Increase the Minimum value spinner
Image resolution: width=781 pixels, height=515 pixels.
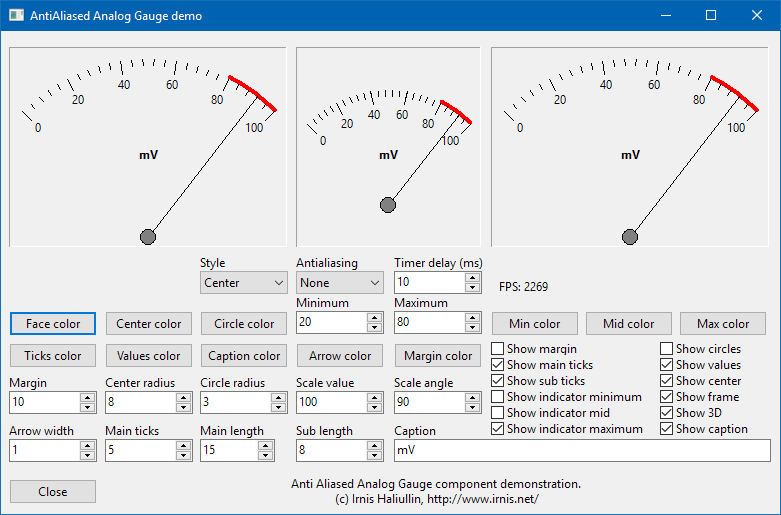[374, 317]
